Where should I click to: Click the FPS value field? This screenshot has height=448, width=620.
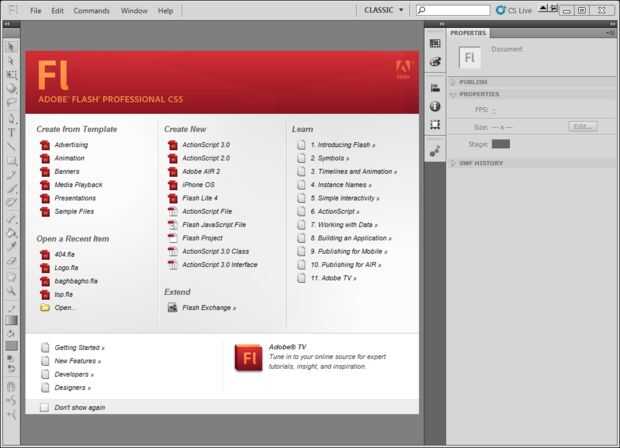coord(494,110)
